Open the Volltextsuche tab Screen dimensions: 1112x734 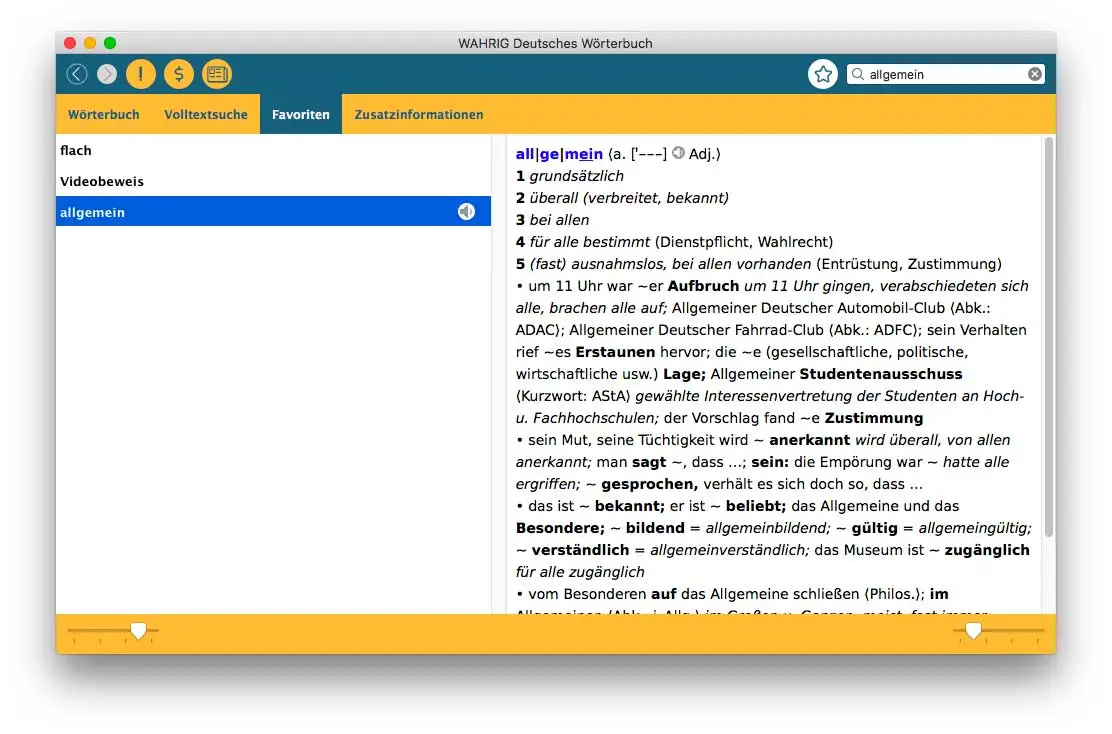pos(206,114)
